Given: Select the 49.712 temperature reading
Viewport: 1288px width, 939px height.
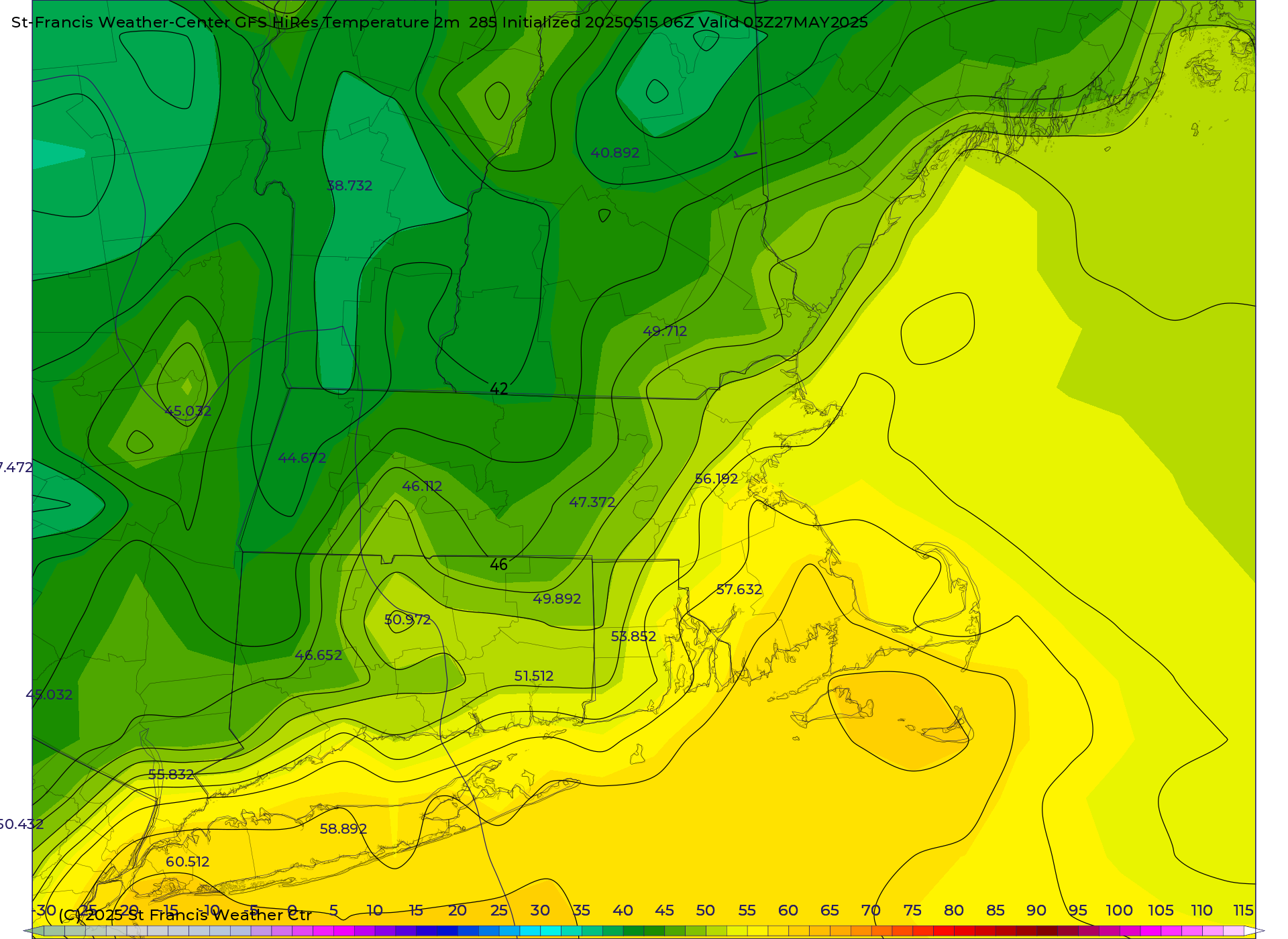Looking at the screenshot, I should (665, 331).
